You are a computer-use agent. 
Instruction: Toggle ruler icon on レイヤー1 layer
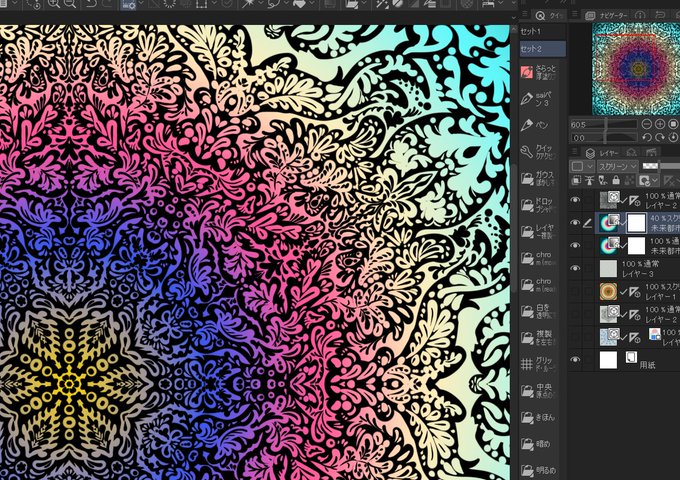tap(634, 292)
